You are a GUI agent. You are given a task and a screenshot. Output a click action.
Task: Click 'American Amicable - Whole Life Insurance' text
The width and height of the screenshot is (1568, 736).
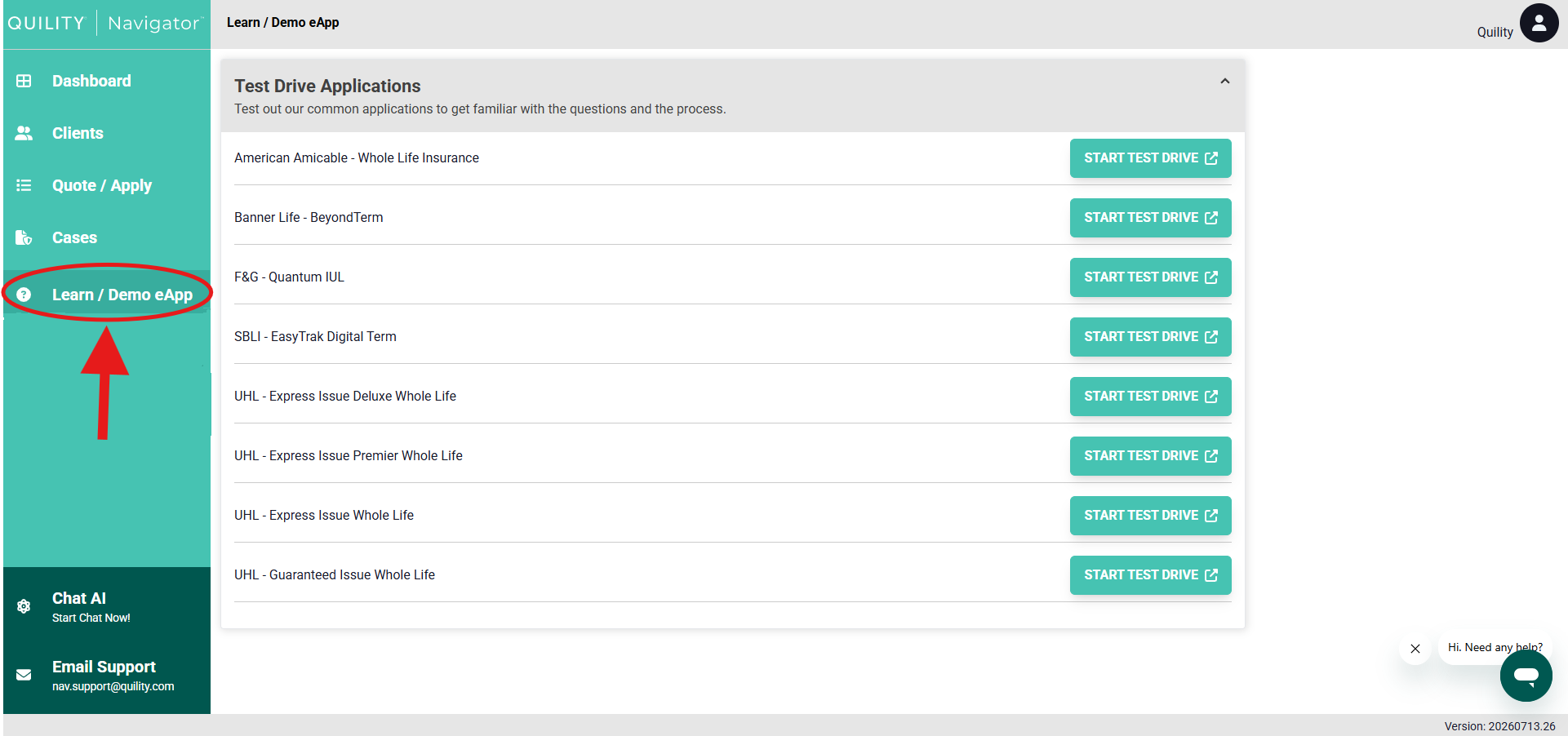pyautogui.click(x=357, y=157)
